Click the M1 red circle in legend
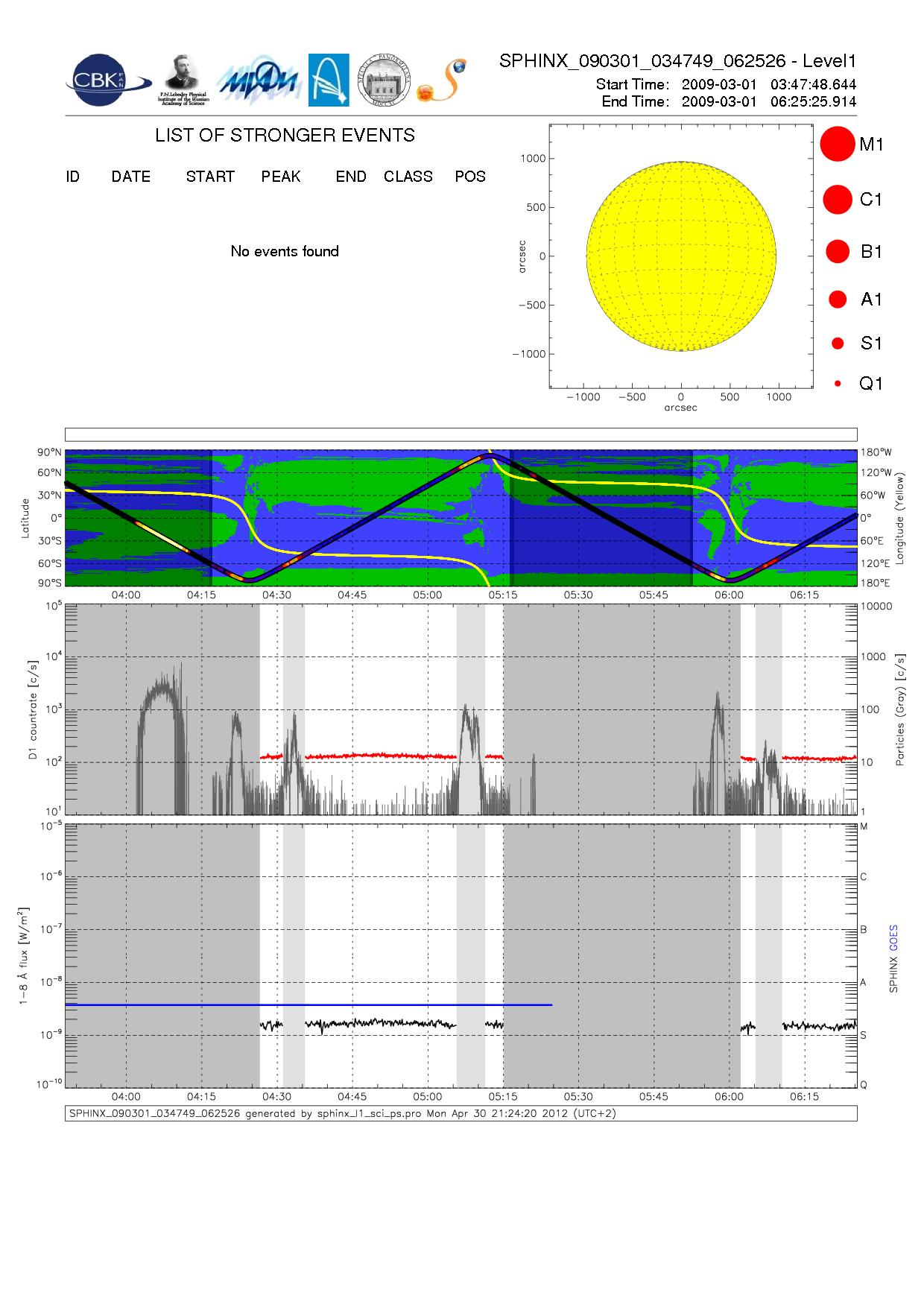924x1307 pixels. point(837,144)
